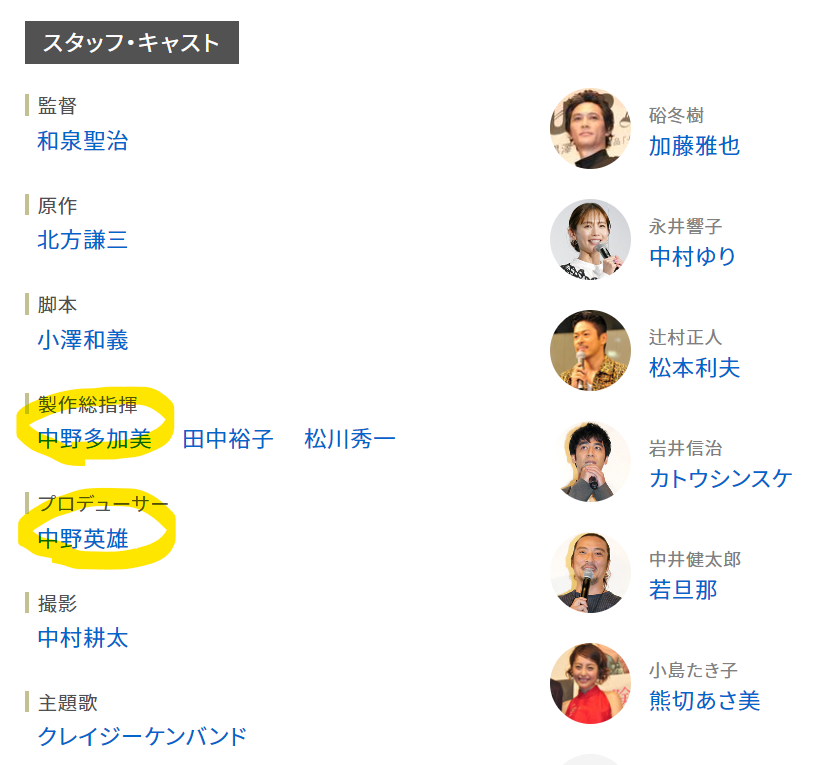814x765 pixels.
Task: Click the スタッフ・キャスト section header
Action: (131, 43)
